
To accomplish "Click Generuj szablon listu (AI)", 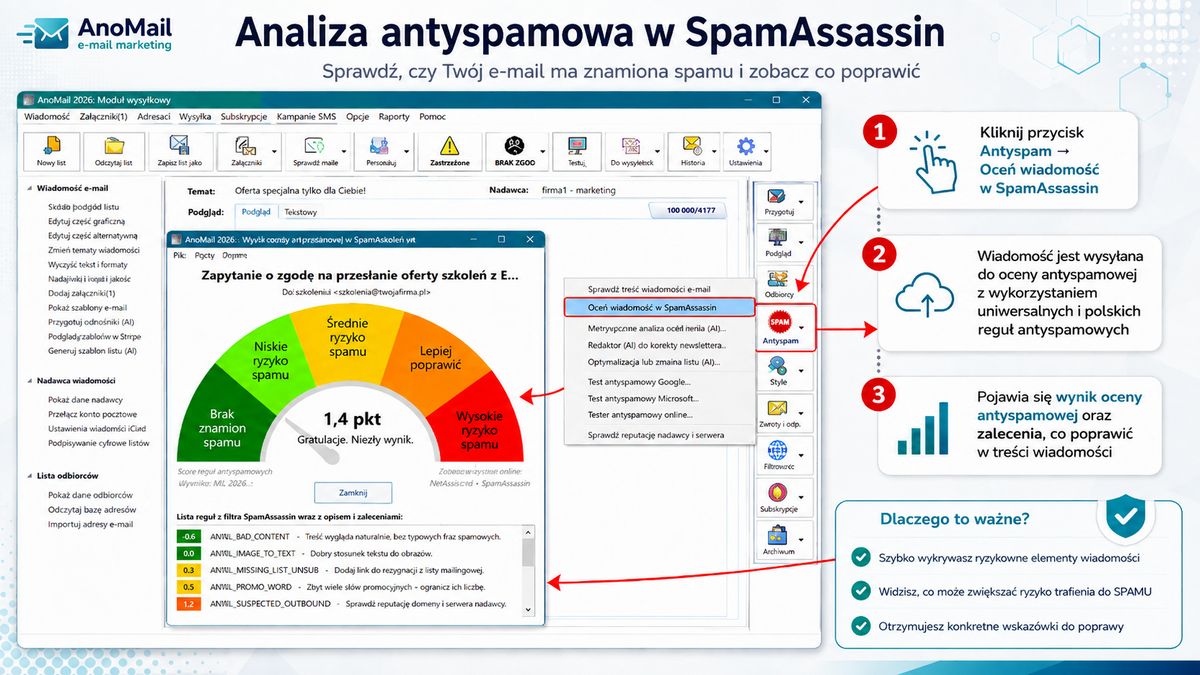I will 92,352.
